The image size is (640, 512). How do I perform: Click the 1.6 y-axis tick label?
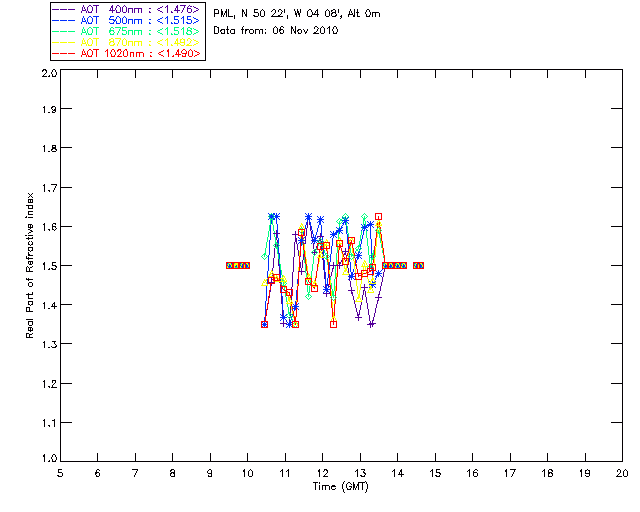49,227
